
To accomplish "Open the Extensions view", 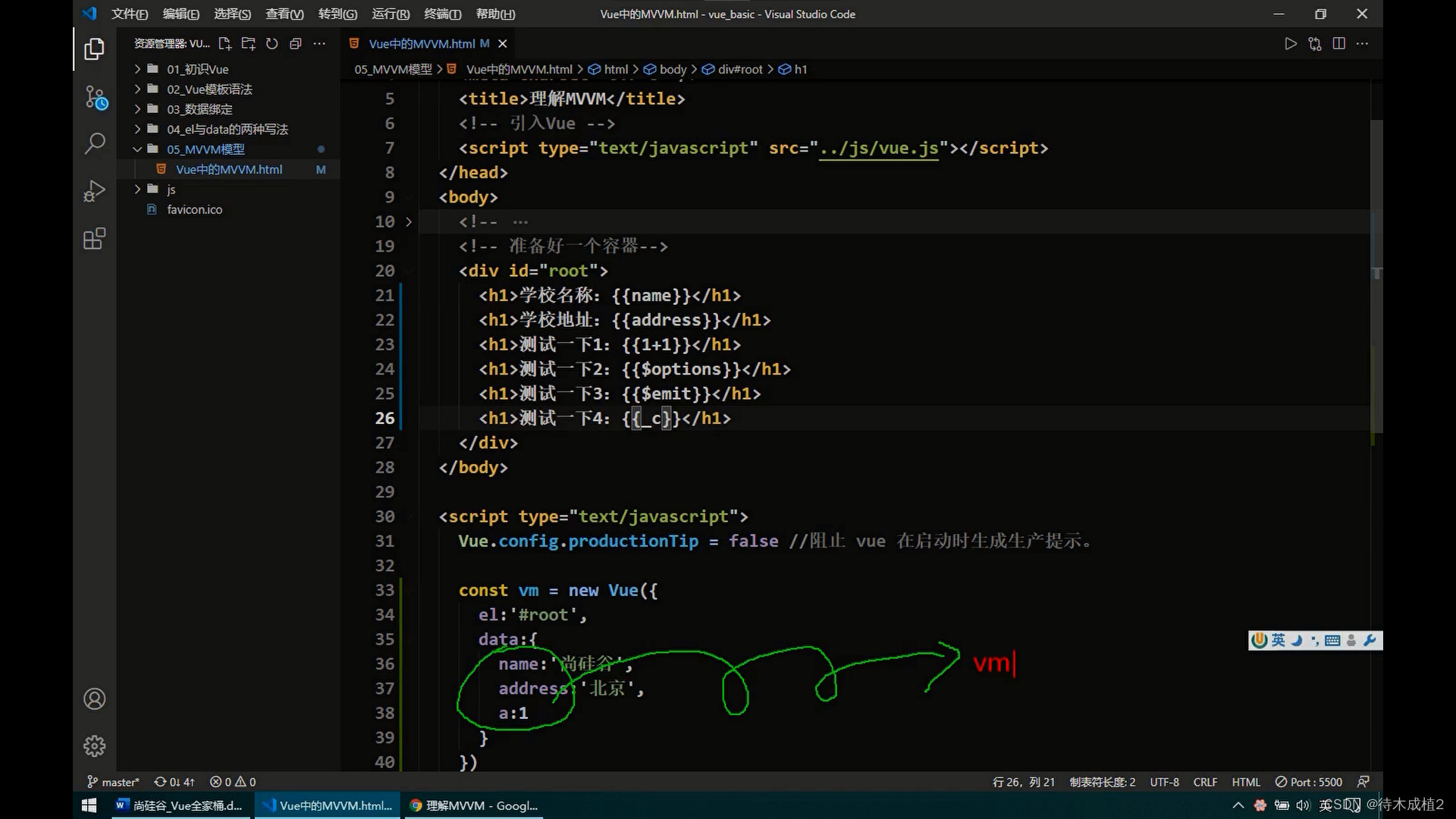I will coord(94,239).
